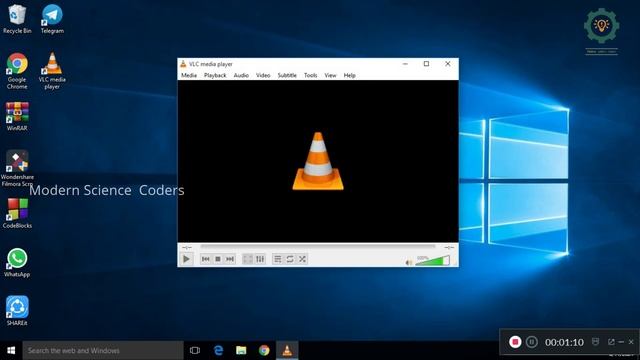Toggle loop mode in VLC
640x360 pixels.
[290, 259]
